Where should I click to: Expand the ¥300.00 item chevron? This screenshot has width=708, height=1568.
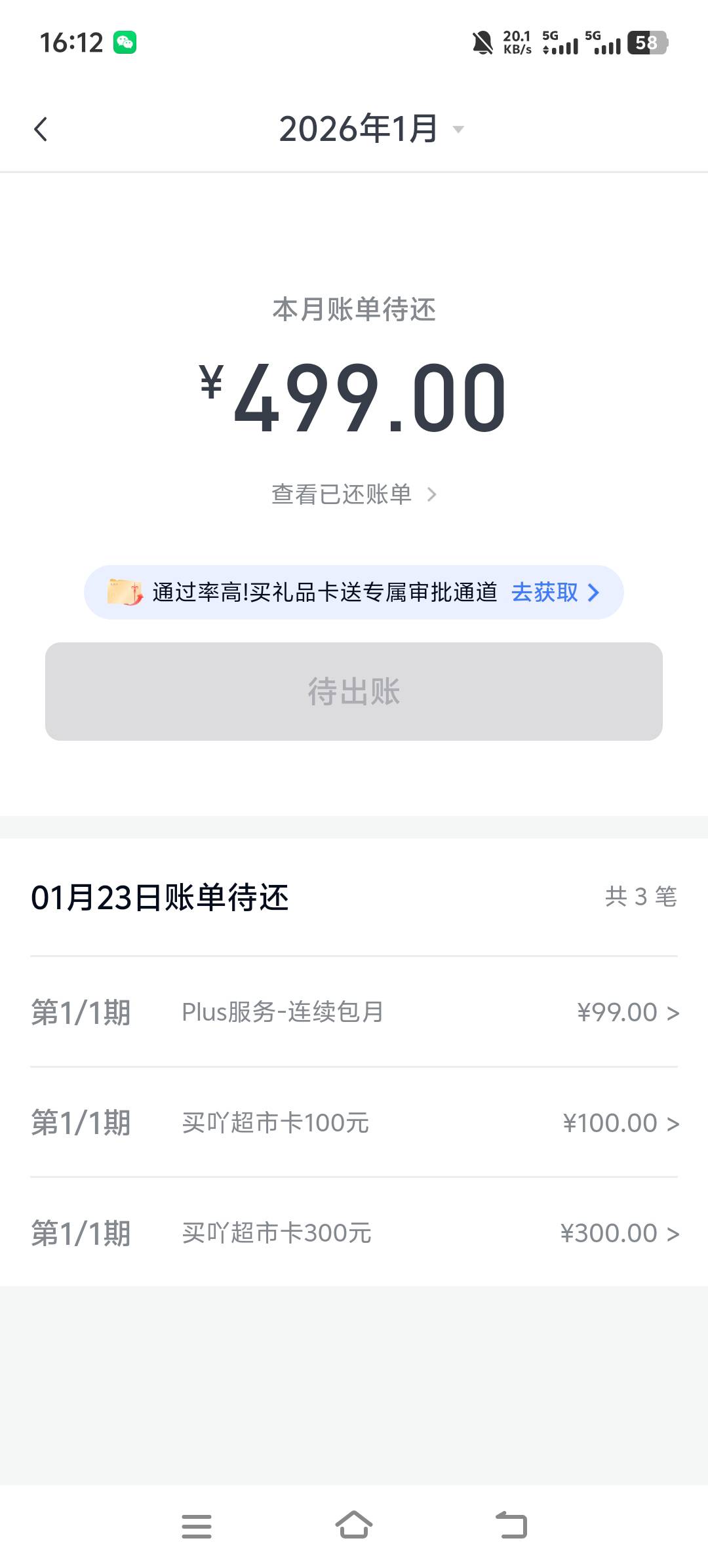pos(673,1234)
